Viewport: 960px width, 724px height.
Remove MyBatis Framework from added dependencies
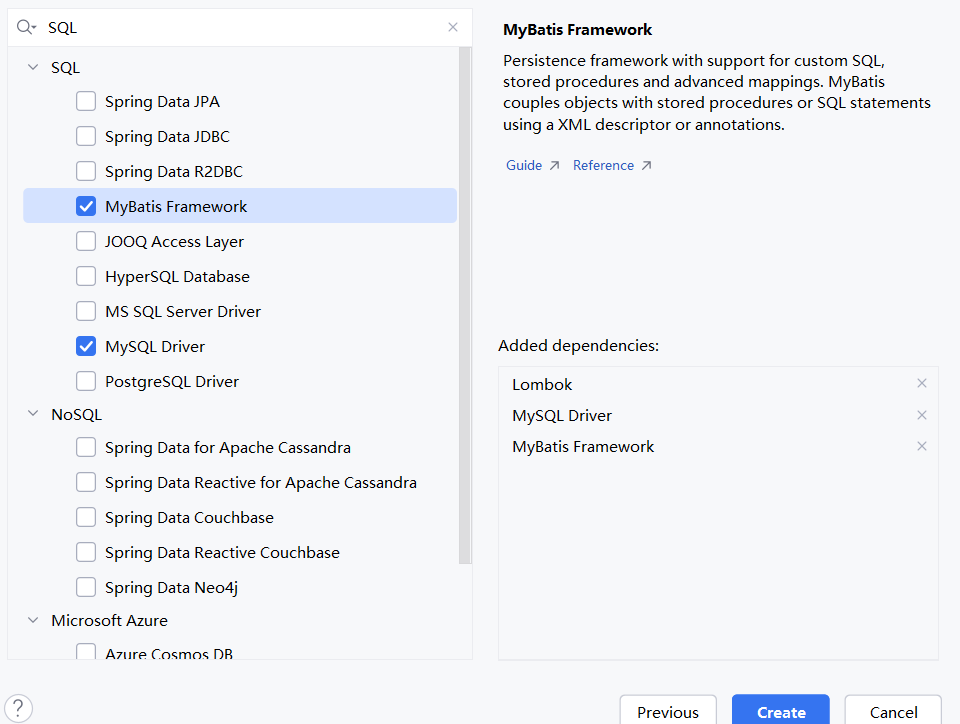coord(922,447)
